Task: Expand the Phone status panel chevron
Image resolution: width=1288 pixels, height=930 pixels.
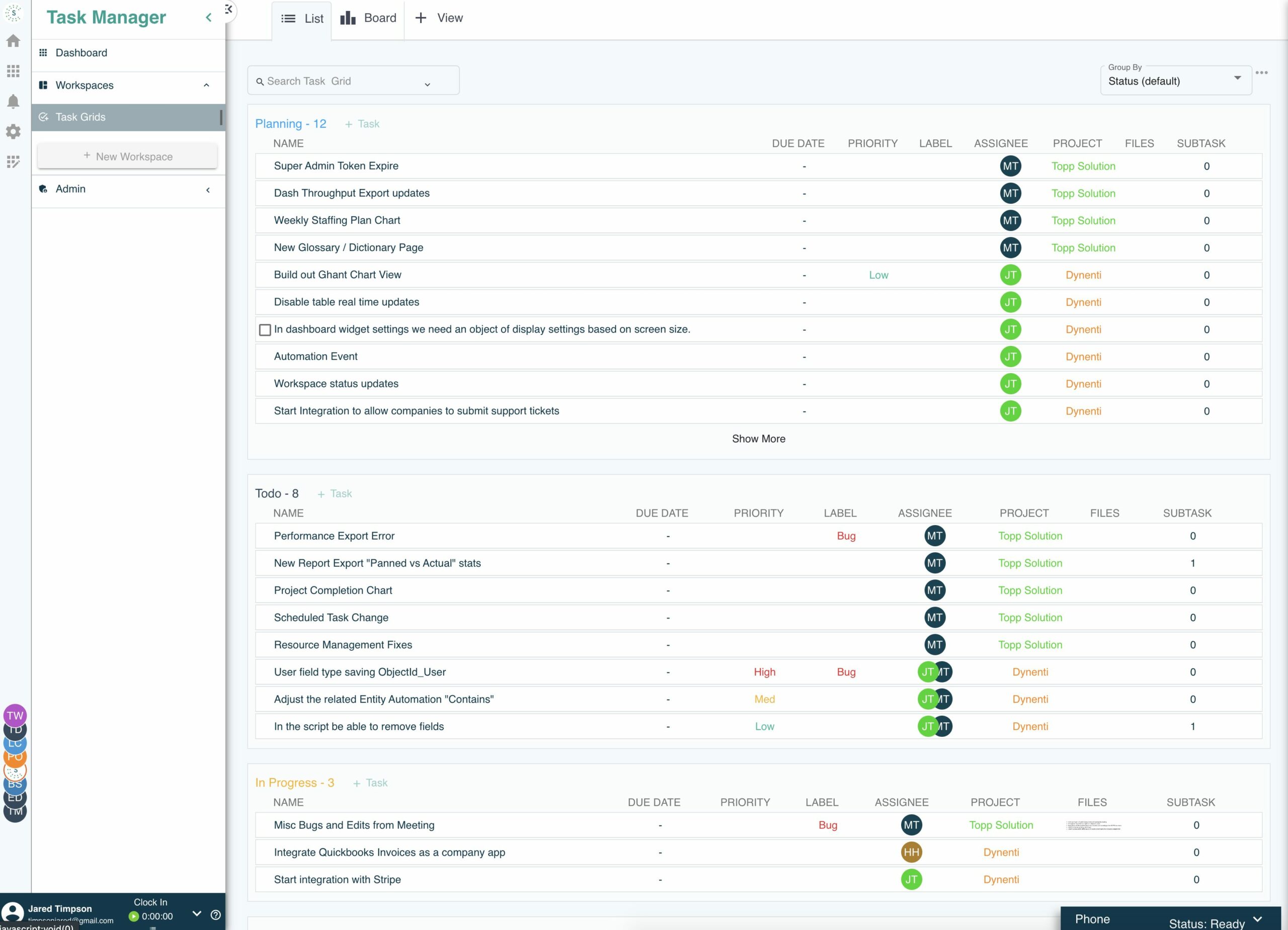Action: tap(1257, 919)
